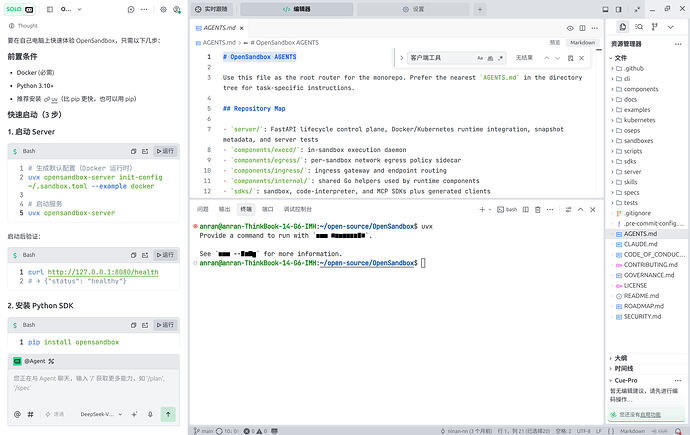Run the uvx opensandbox-server Bash block
The image size is (690, 435).
[x=165, y=151]
